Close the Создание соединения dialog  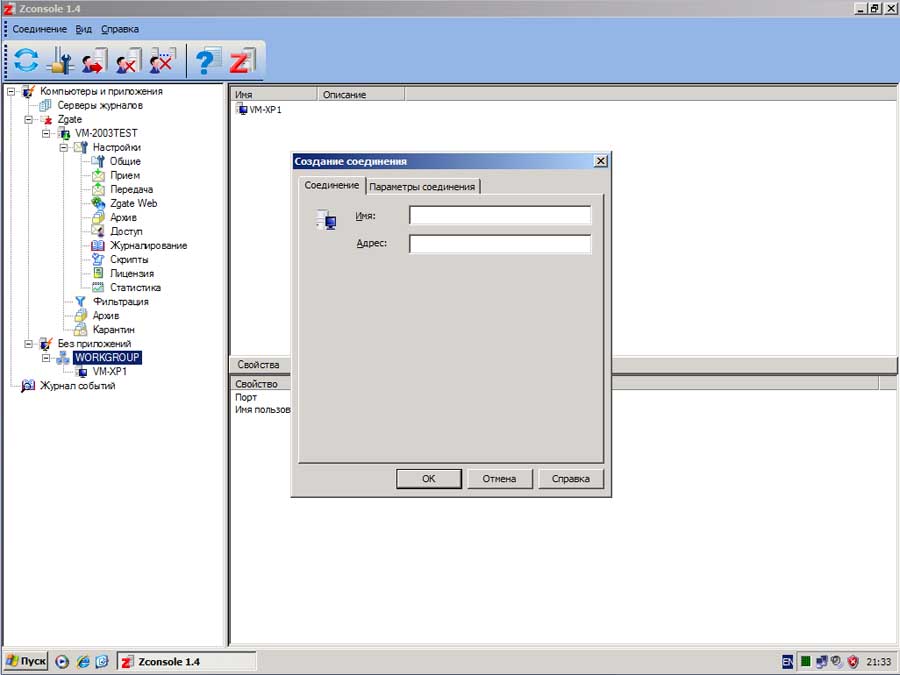tap(600, 161)
